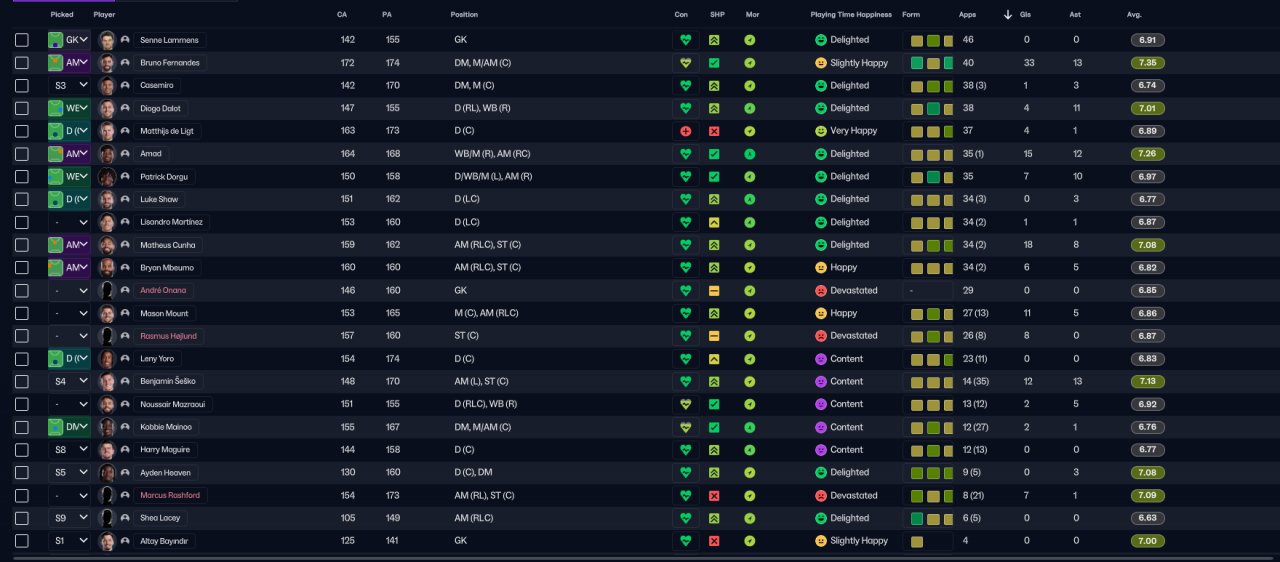This screenshot has height=562, width=1280.
Task: Click the pitch position icon in Senne Lammens' row
Action: click(x=56, y=40)
